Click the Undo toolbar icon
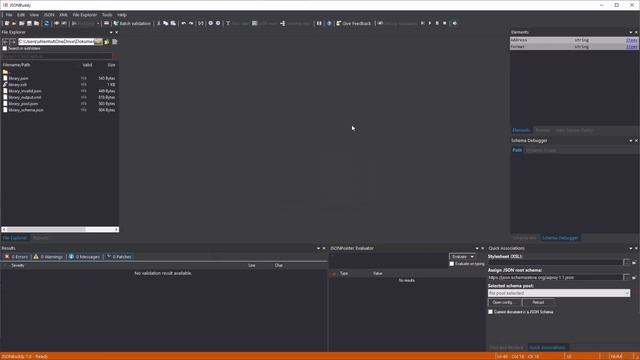Screen dimensions: 640x360 coord(184,23)
